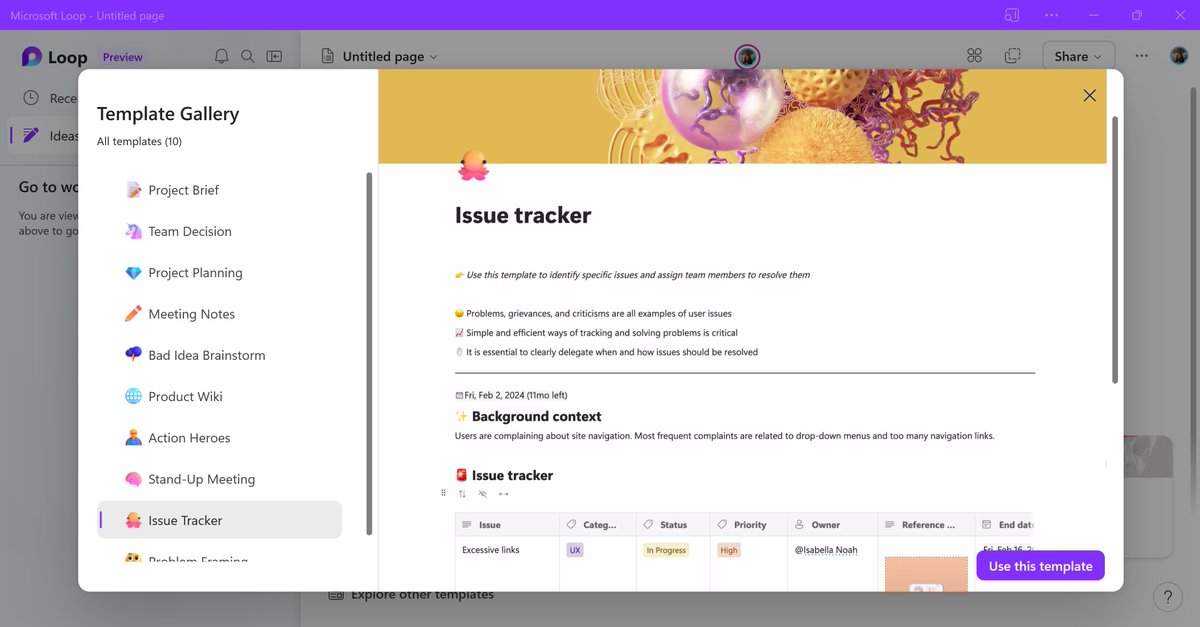Click the Priority column header
The image size is (1200, 627).
(x=749, y=524)
